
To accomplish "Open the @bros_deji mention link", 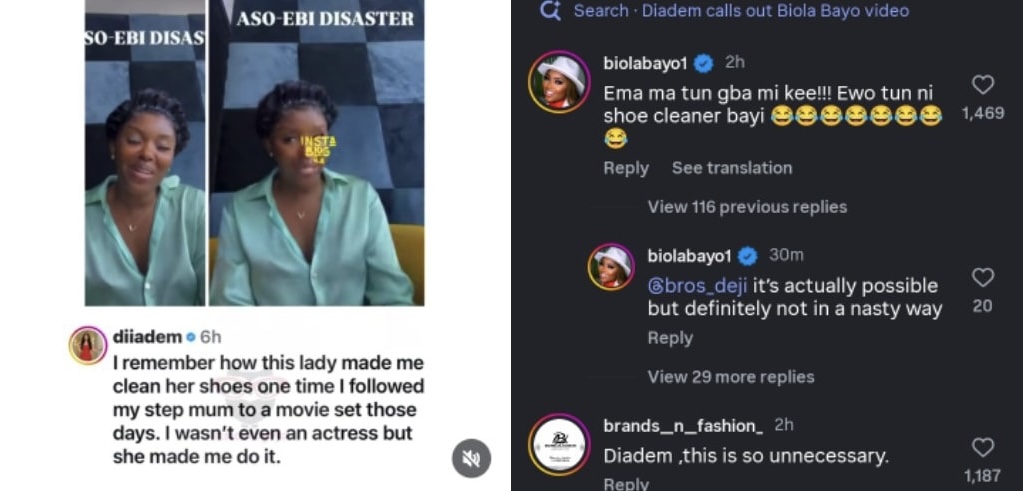I will point(697,286).
